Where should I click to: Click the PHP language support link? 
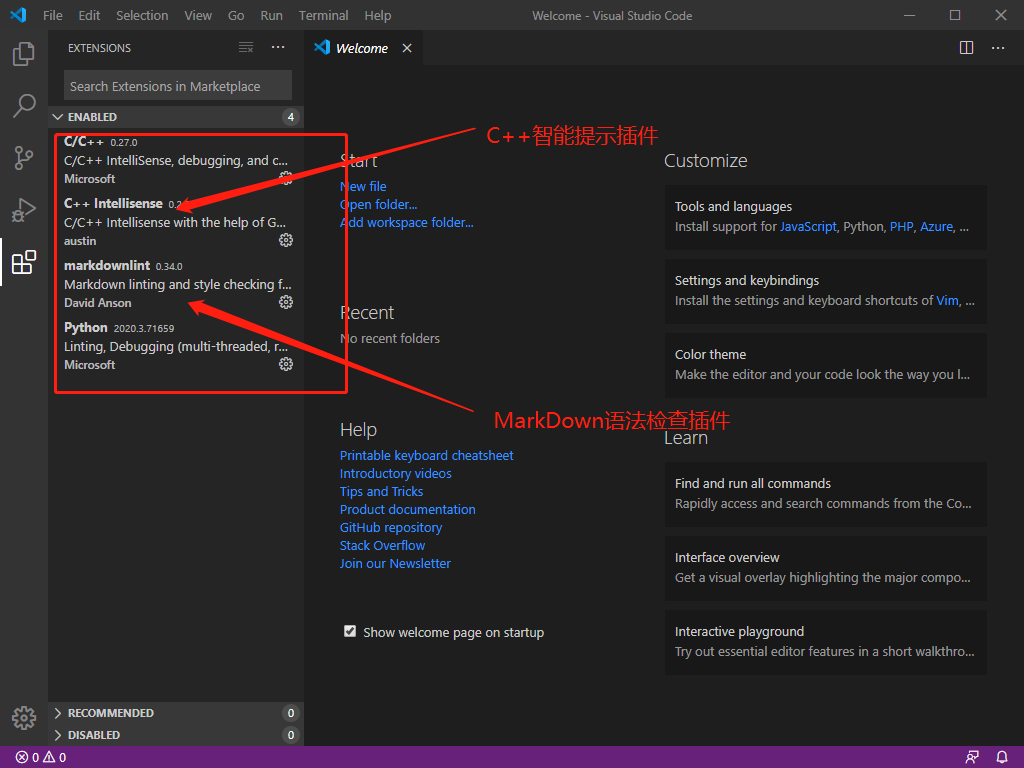pyautogui.click(x=901, y=227)
